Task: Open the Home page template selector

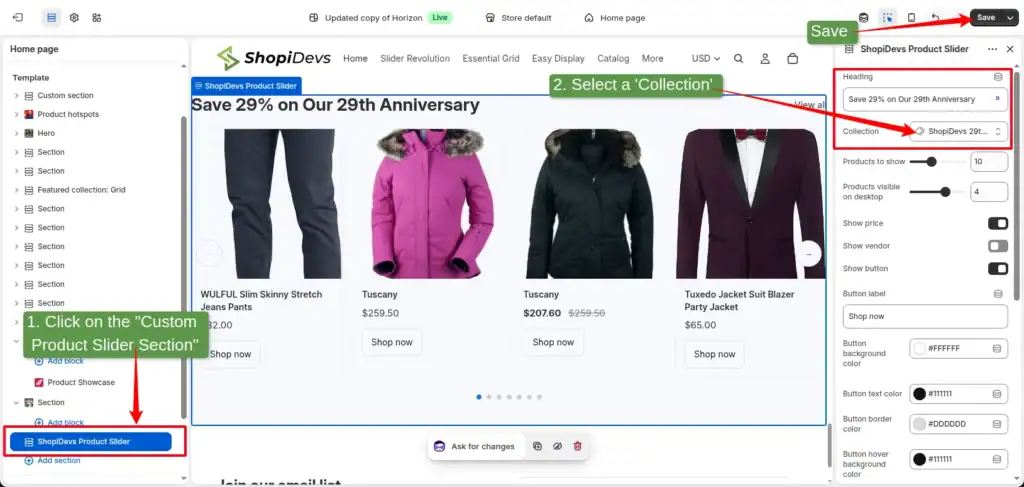Action: (615, 18)
